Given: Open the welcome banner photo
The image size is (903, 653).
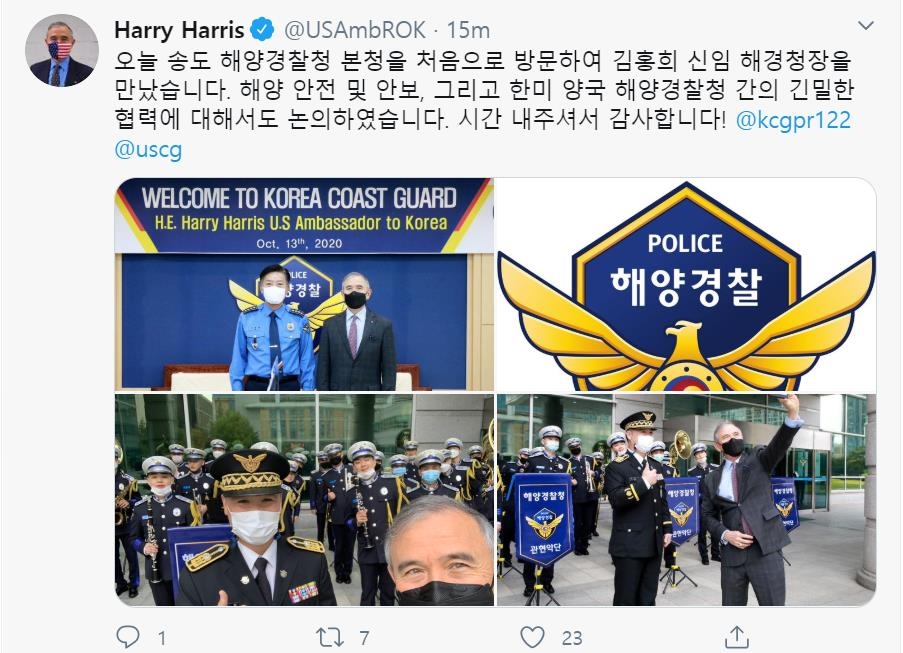Looking at the screenshot, I should [304, 284].
